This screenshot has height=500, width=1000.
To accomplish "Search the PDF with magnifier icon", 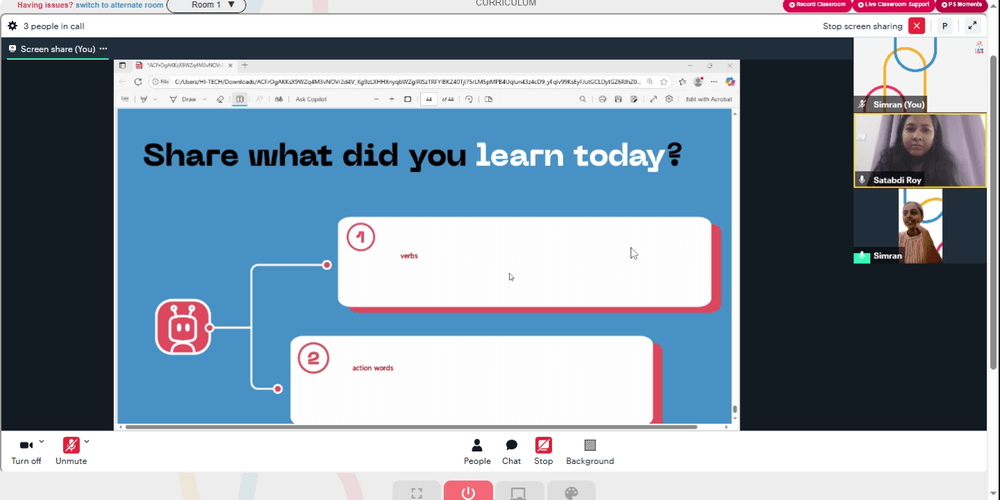I will [582, 99].
